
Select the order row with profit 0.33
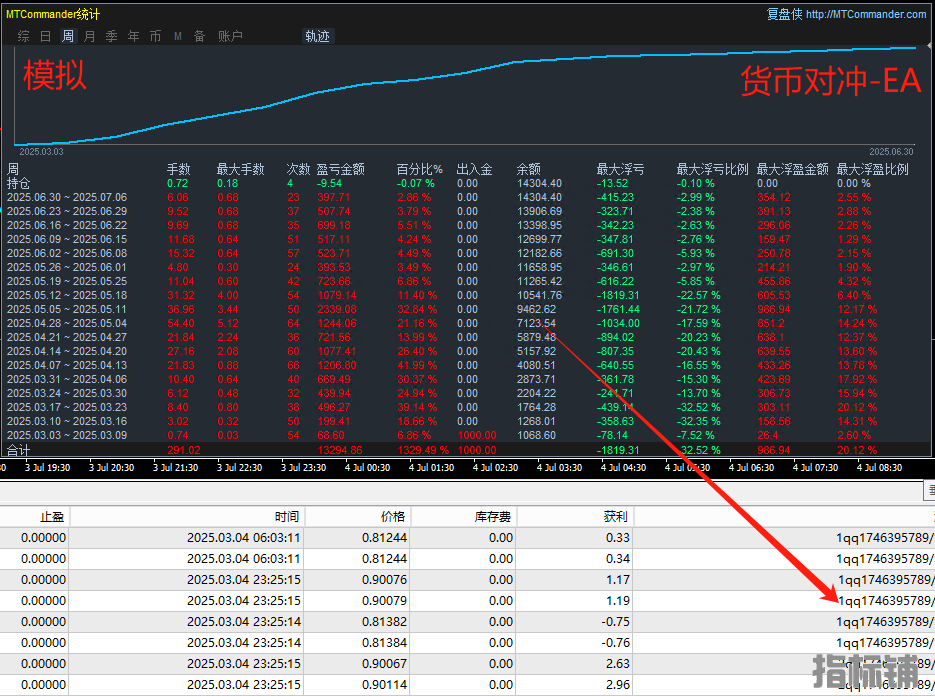point(468,538)
